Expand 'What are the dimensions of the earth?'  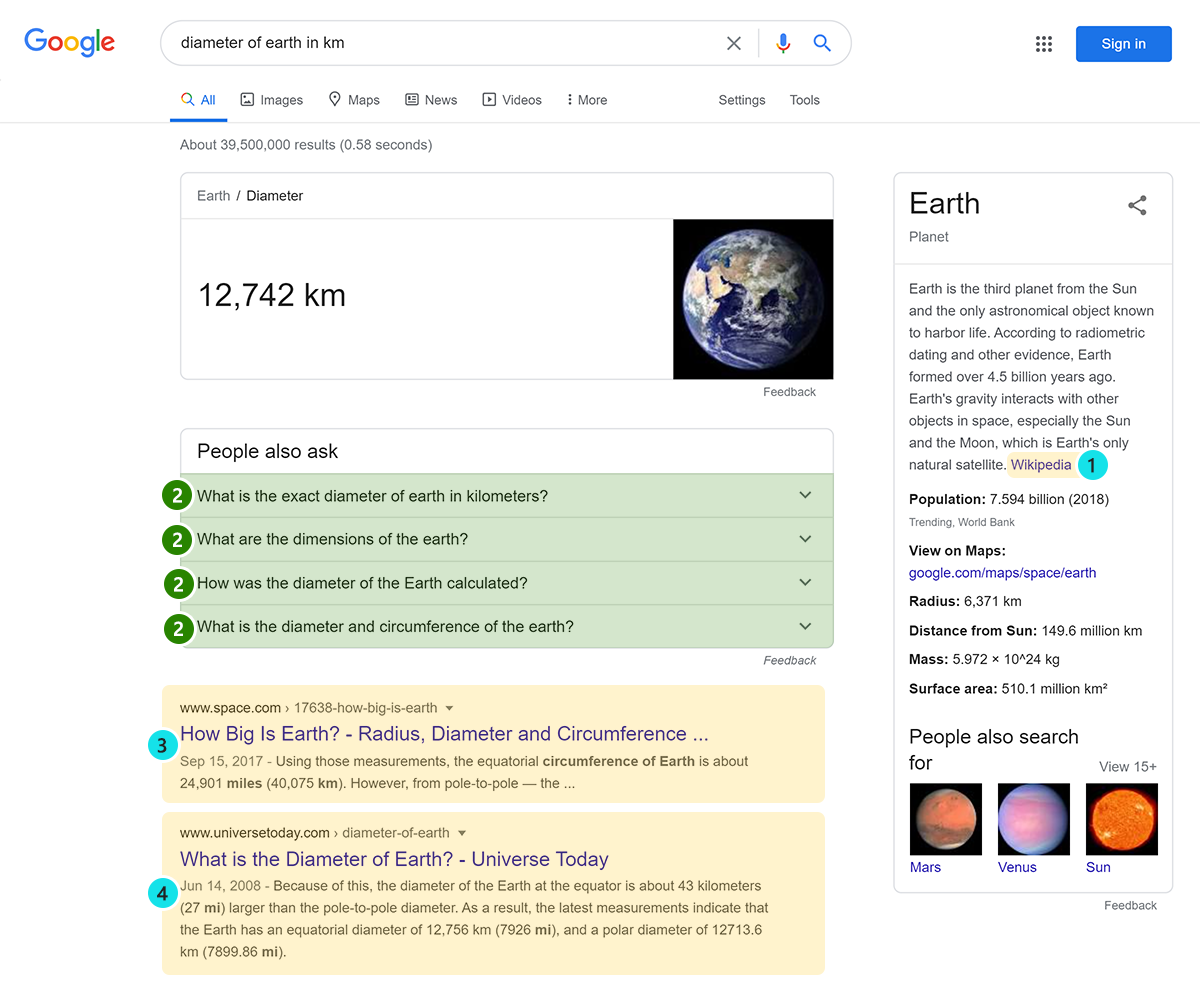pyautogui.click(x=507, y=539)
